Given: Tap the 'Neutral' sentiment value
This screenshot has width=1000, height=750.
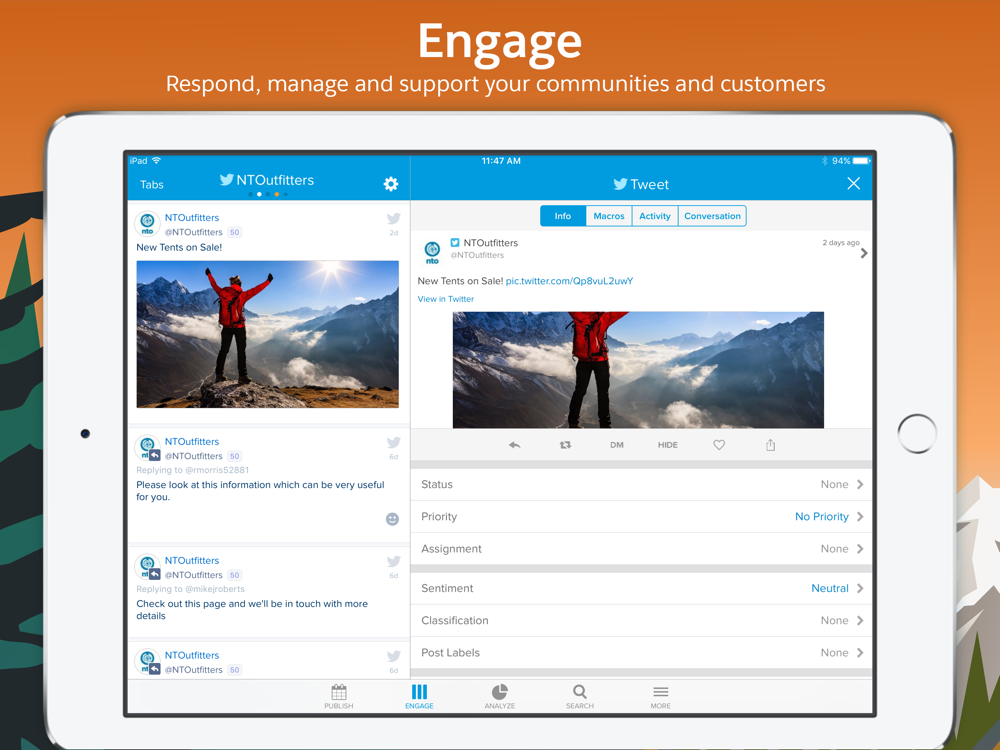Looking at the screenshot, I should click(830, 588).
